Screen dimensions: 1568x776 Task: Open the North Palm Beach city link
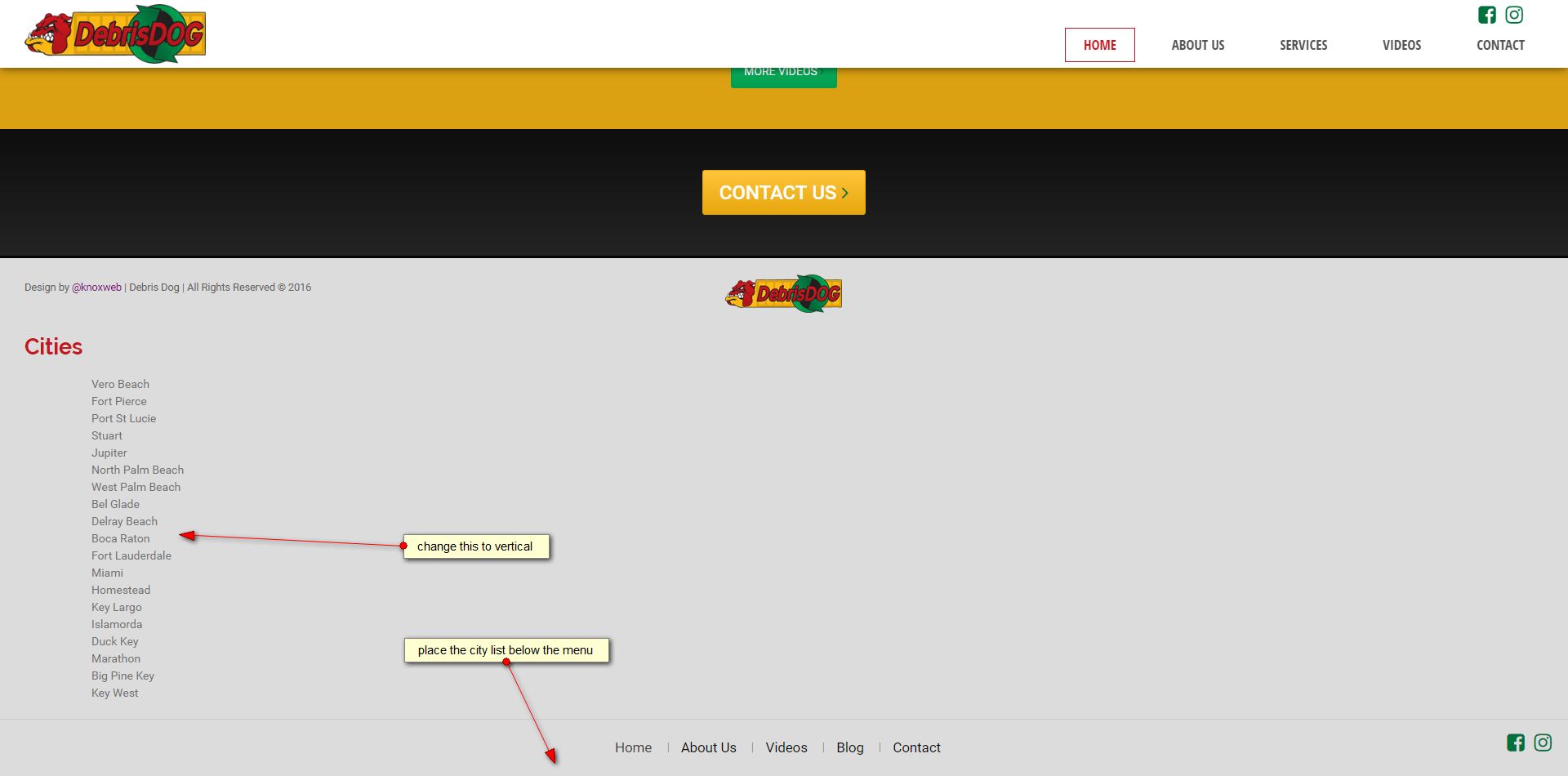(138, 470)
